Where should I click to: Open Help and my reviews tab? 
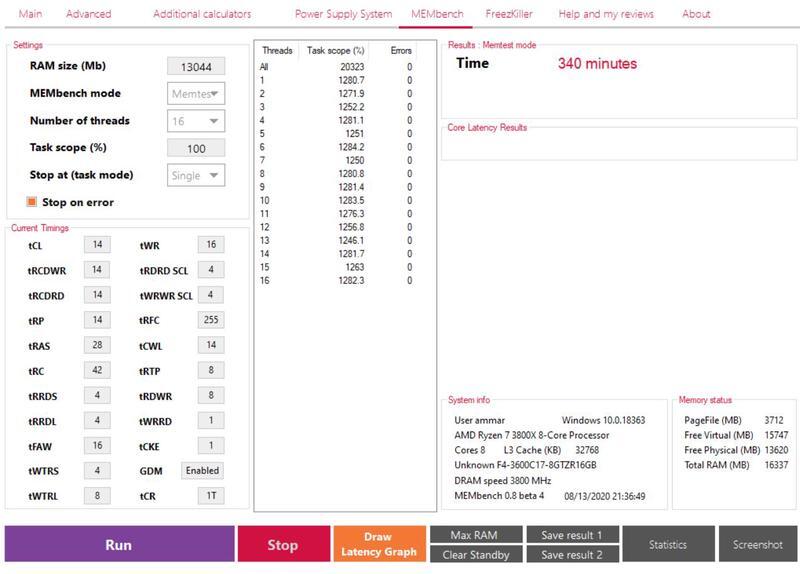tap(606, 14)
